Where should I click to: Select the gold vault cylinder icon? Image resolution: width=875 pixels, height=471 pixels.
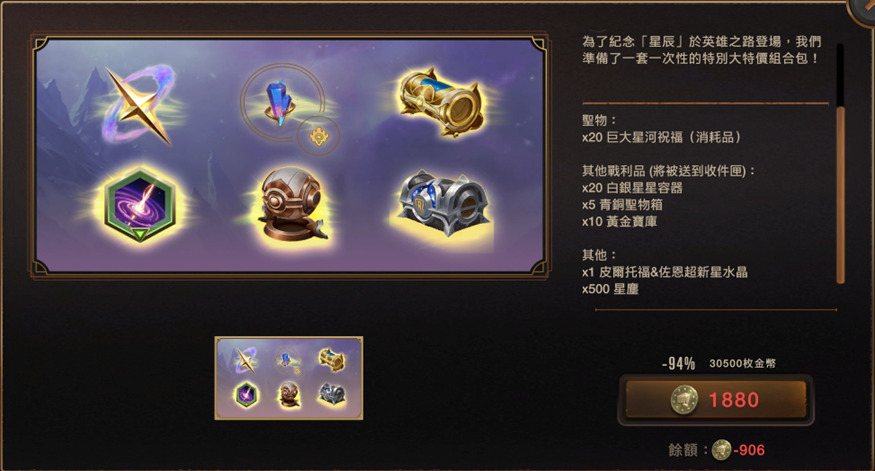tap(441, 102)
